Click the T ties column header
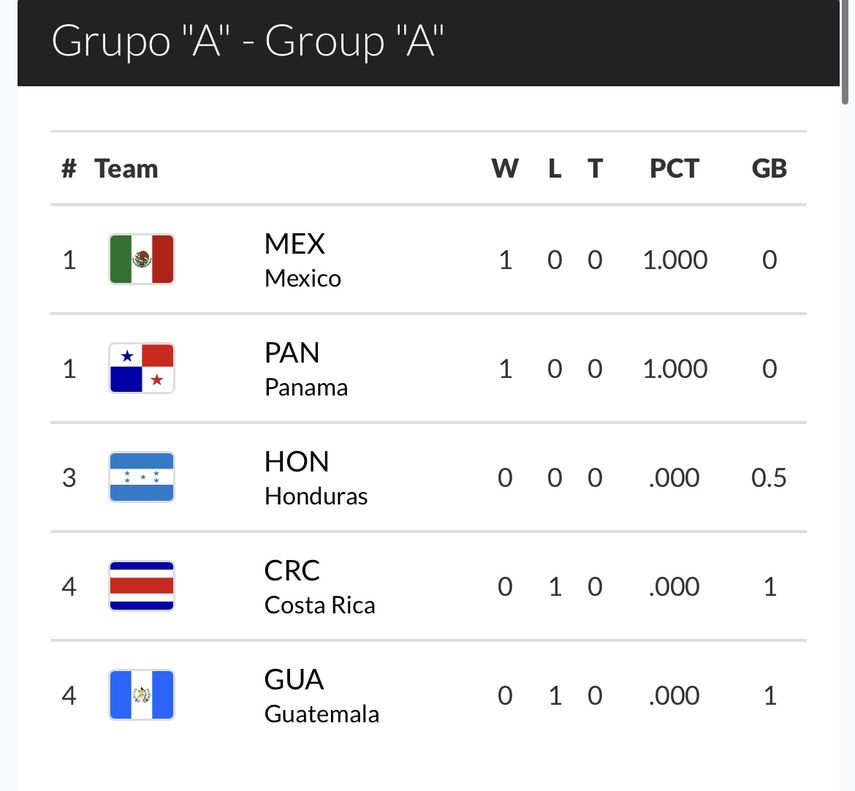 pyautogui.click(x=595, y=168)
